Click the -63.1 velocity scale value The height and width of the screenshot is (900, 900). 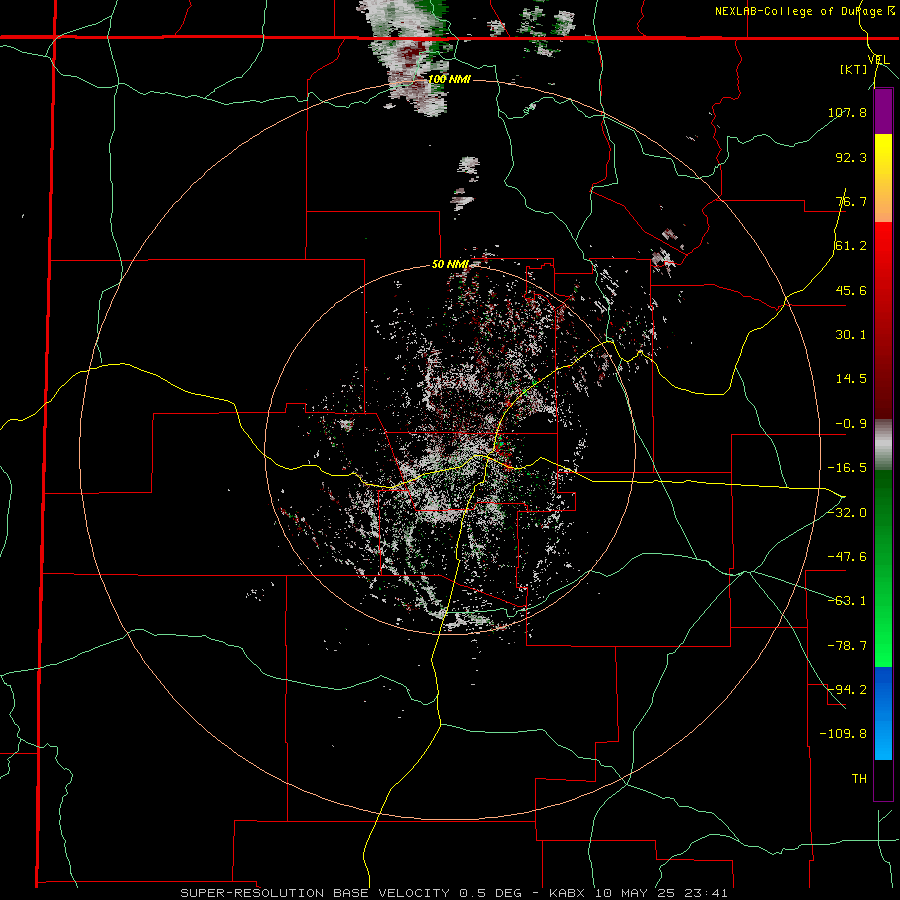coord(847,601)
